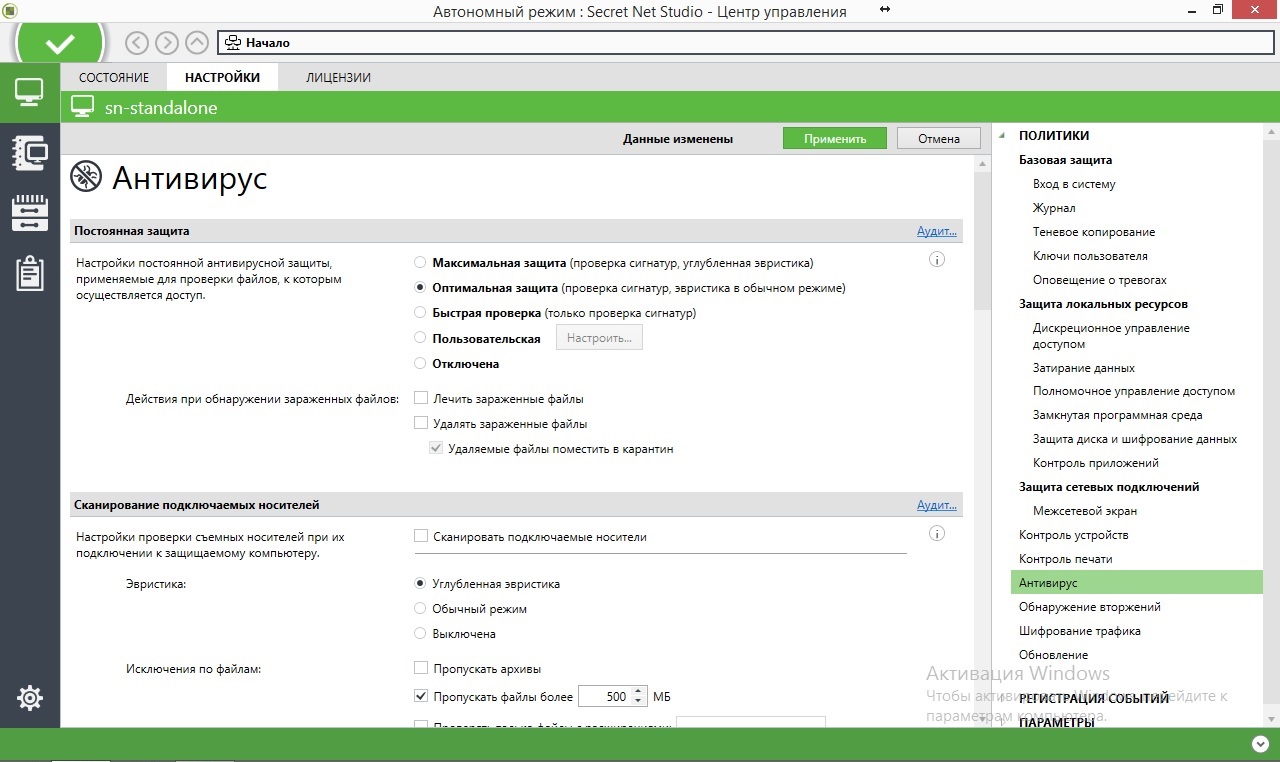Select Полномочное управление доступом

click(x=1134, y=391)
